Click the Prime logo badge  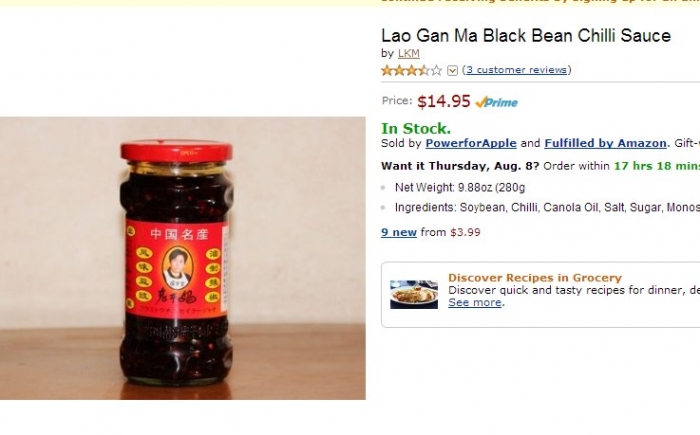(497, 102)
